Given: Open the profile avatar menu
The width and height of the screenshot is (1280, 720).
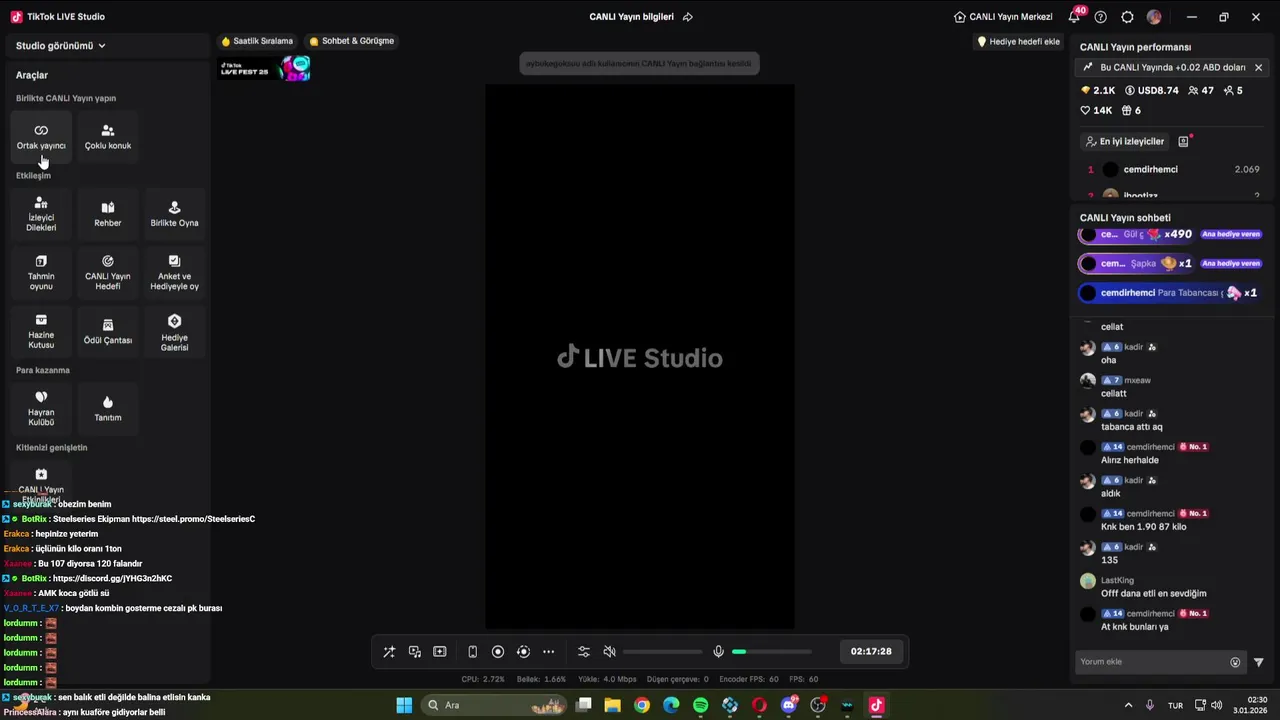Looking at the screenshot, I should coord(1154,17).
